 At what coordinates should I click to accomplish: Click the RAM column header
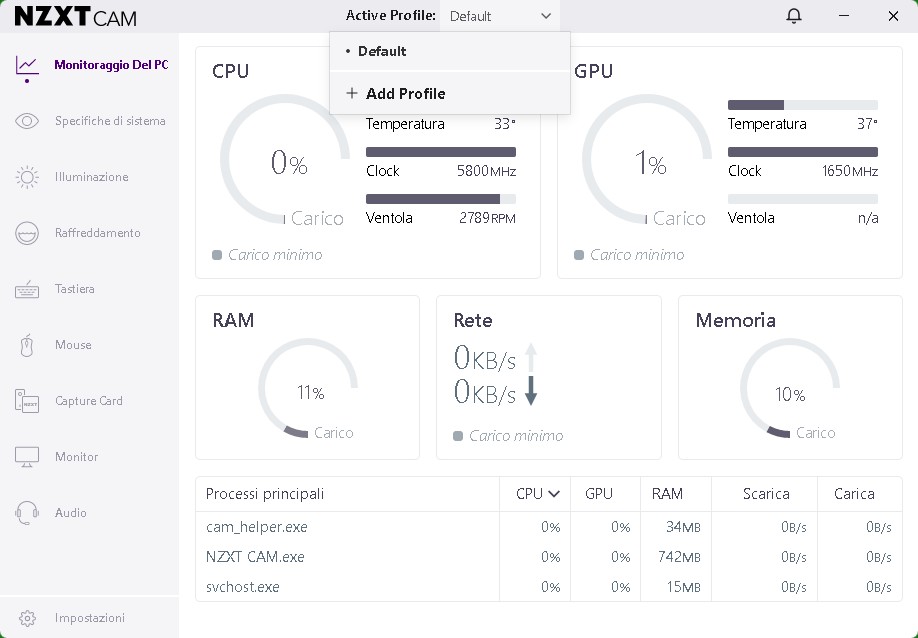pos(667,494)
